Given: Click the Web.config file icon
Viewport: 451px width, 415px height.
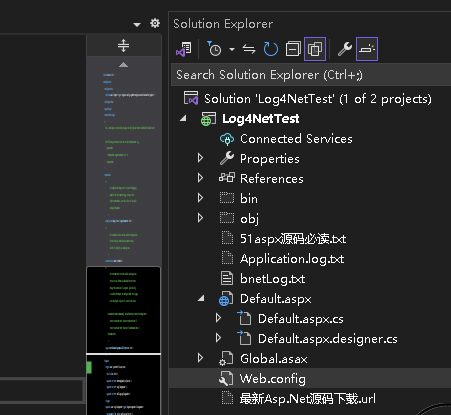Looking at the screenshot, I should [x=226, y=379].
